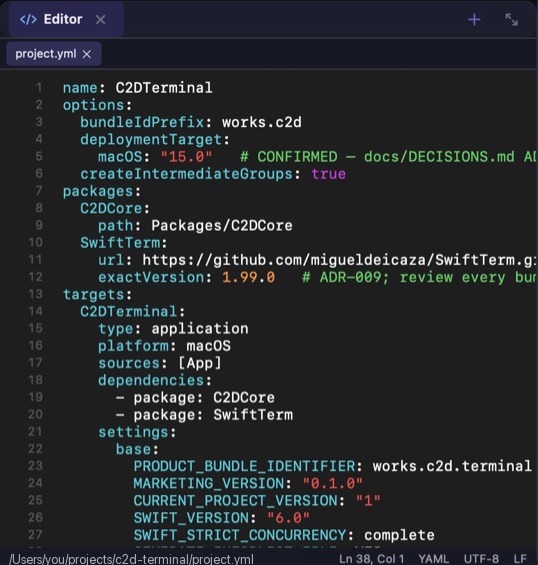The height and width of the screenshot is (565, 538).
Task: Click the 'application' type value
Action: point(200,329)
